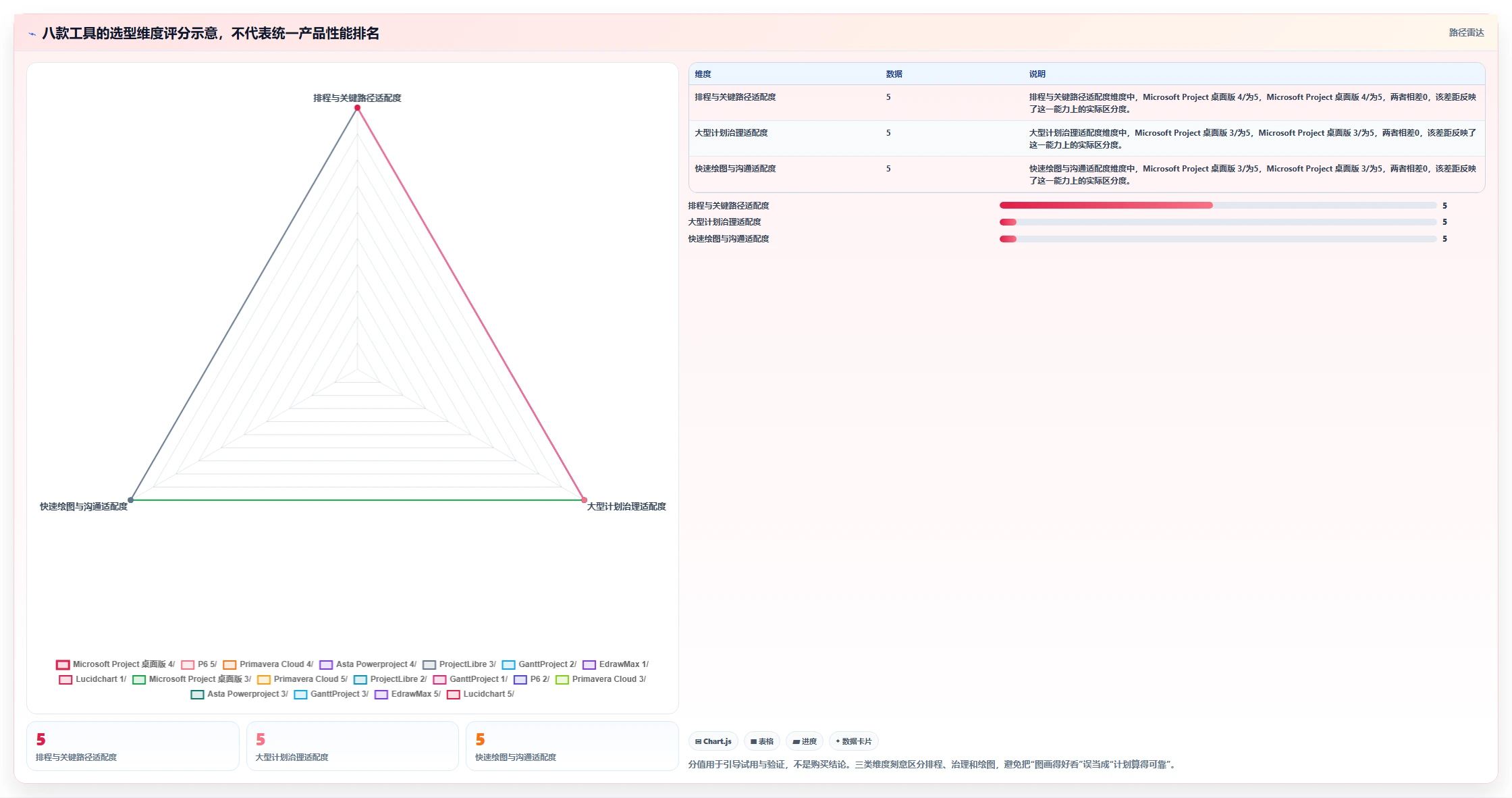The image size is (1512, 798).
Task: Hide the Primavera Cloud 4/ dataset in the legend
Action: click(268, 664)
